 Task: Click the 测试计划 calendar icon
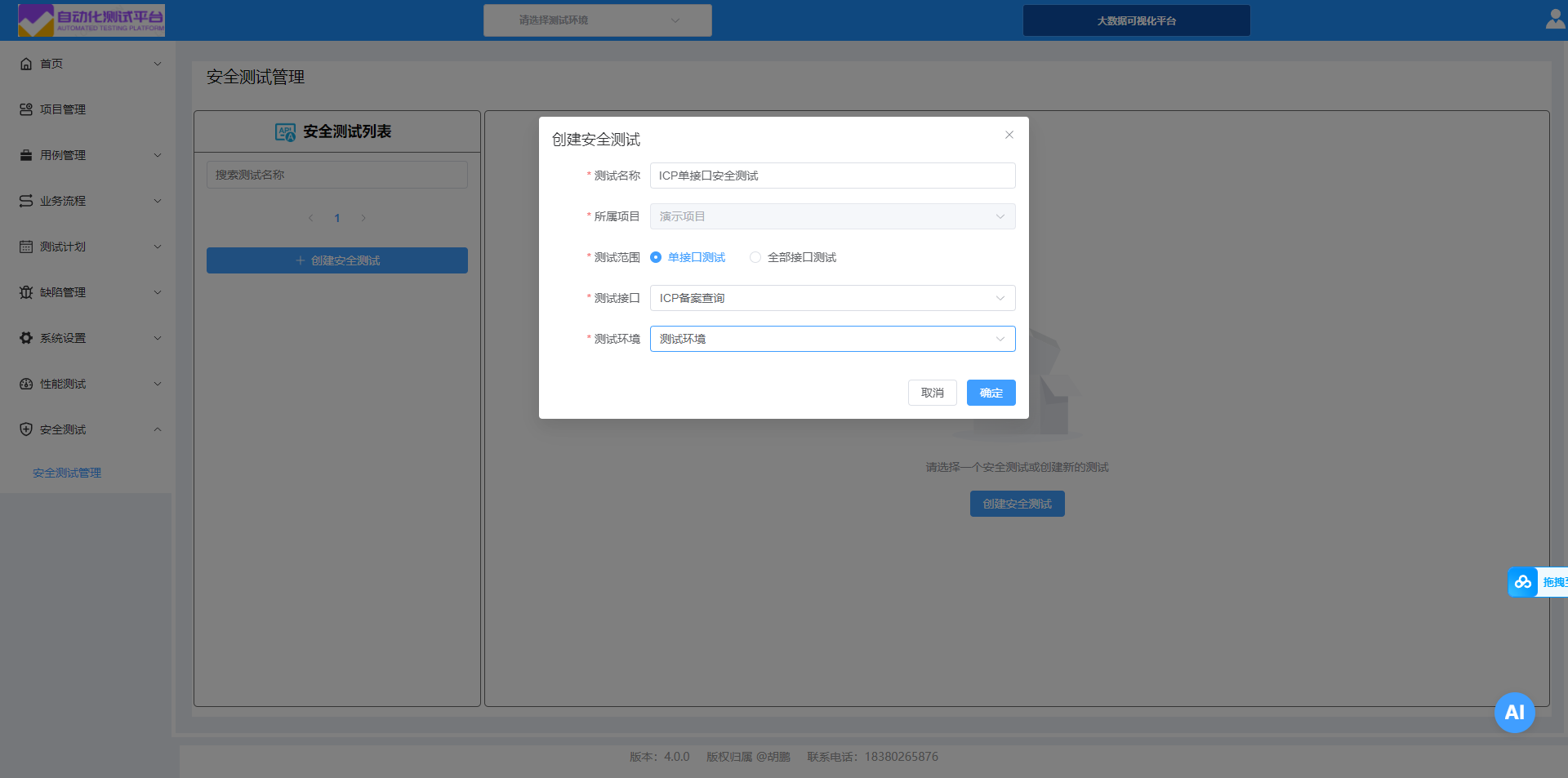(x=26, y=247)
